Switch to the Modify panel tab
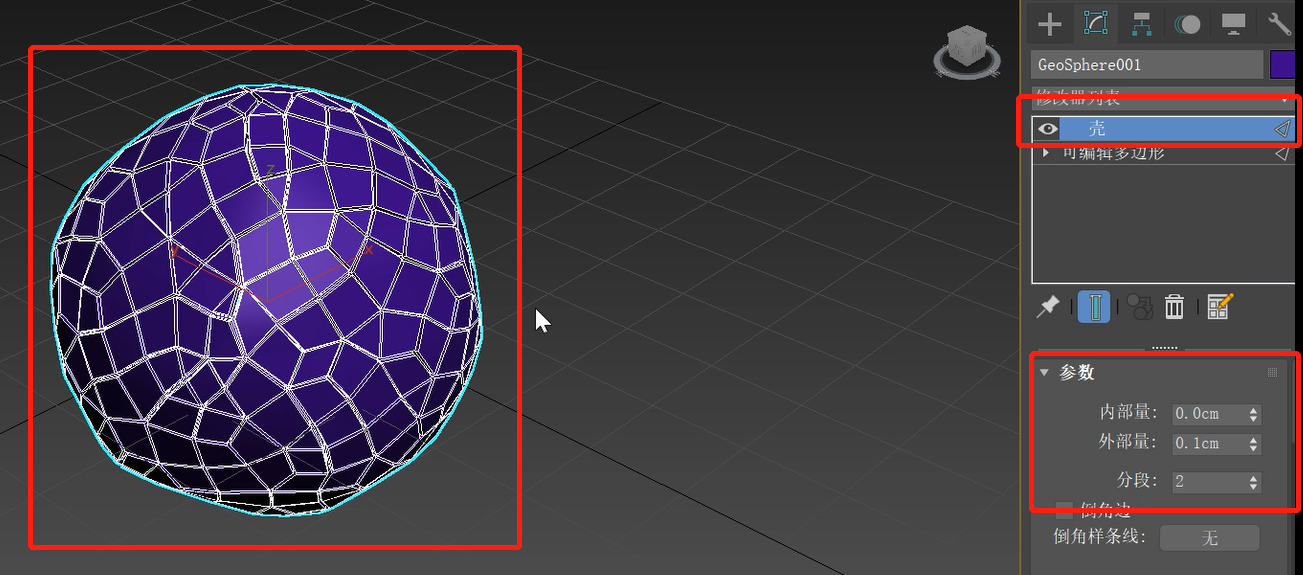This screenshot has height=575, width=1303. 1096,23
